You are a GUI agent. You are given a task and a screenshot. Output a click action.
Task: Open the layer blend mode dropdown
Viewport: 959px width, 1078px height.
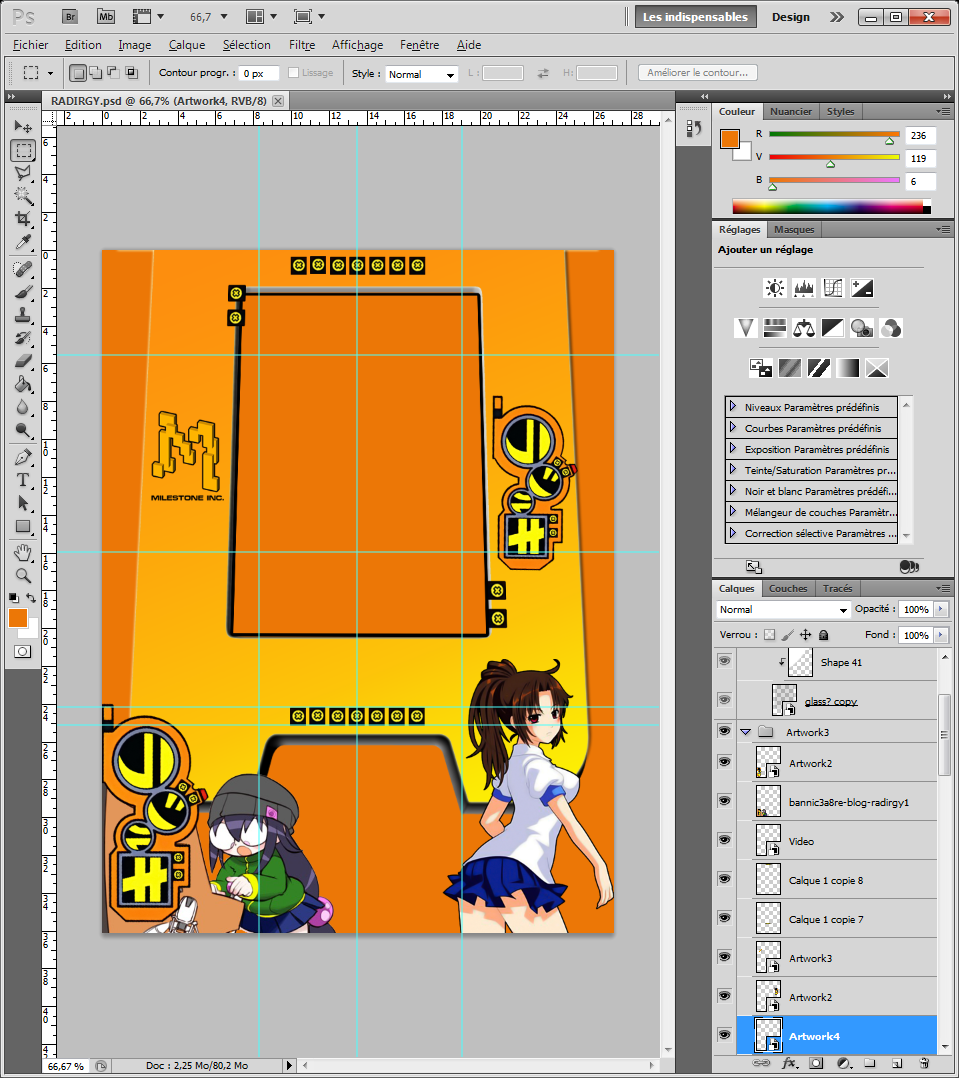[783, 610]
